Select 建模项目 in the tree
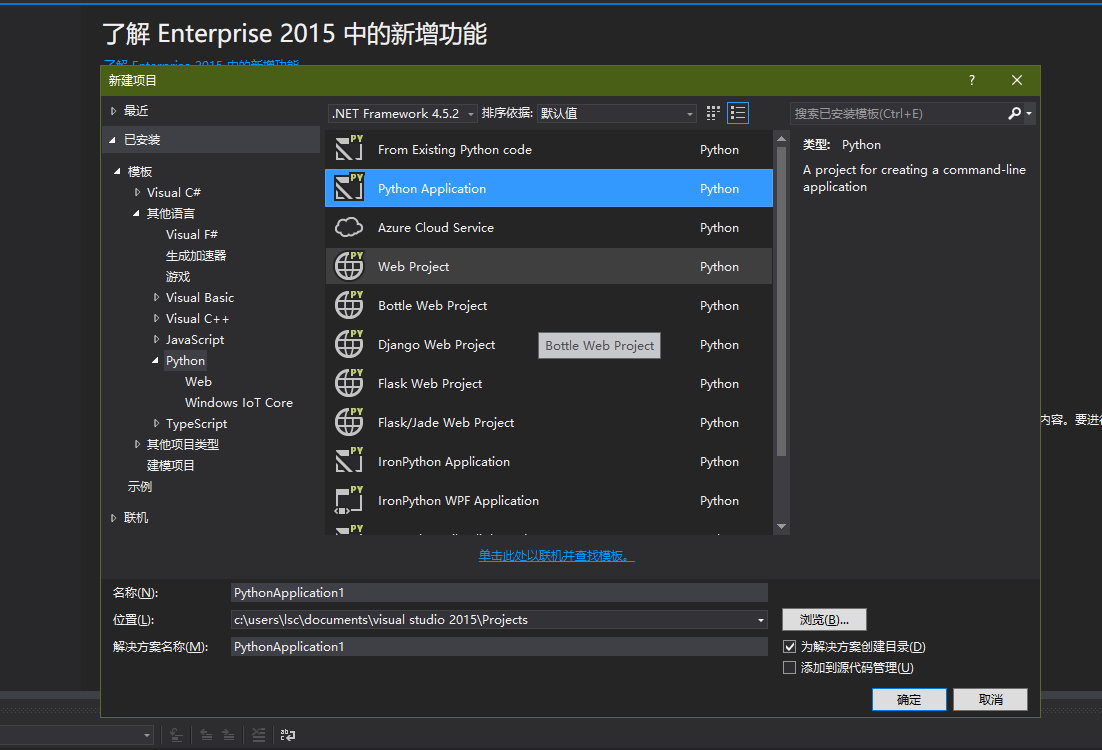The width and height of the screenshot is (1102, 750). pos(171,465)
